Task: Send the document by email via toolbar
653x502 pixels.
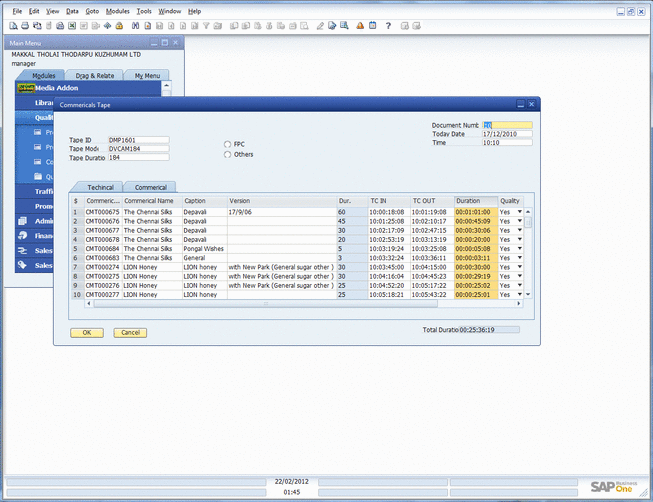Action: 37,26
